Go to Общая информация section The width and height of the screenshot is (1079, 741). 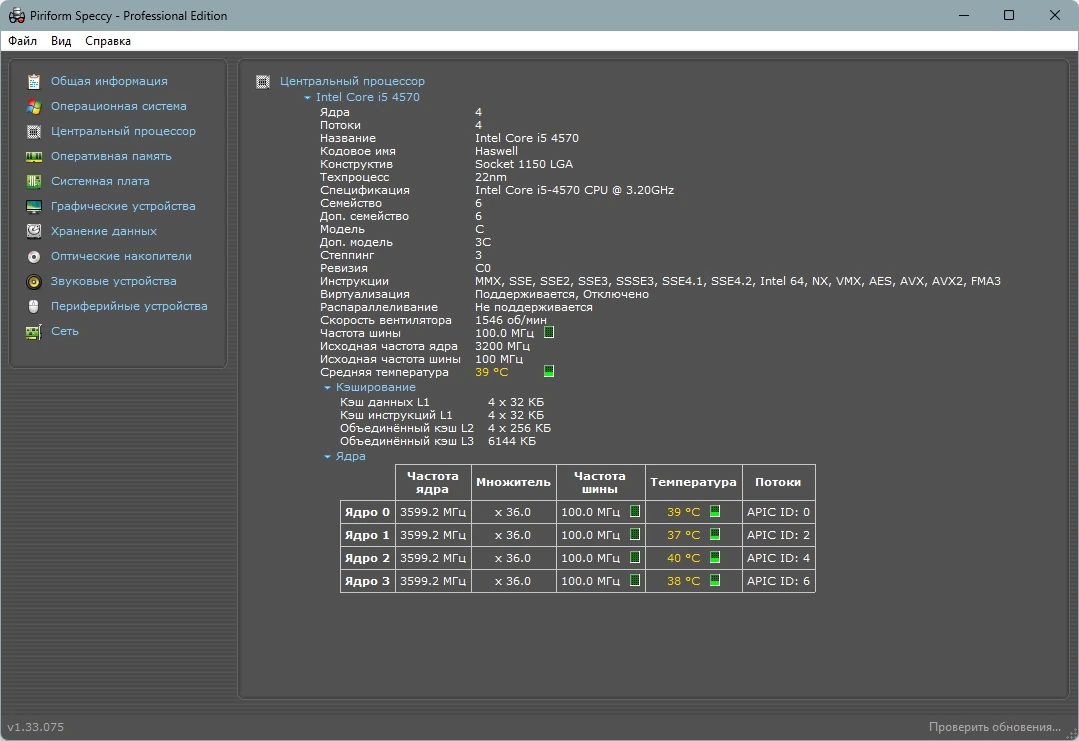(109, 81)
